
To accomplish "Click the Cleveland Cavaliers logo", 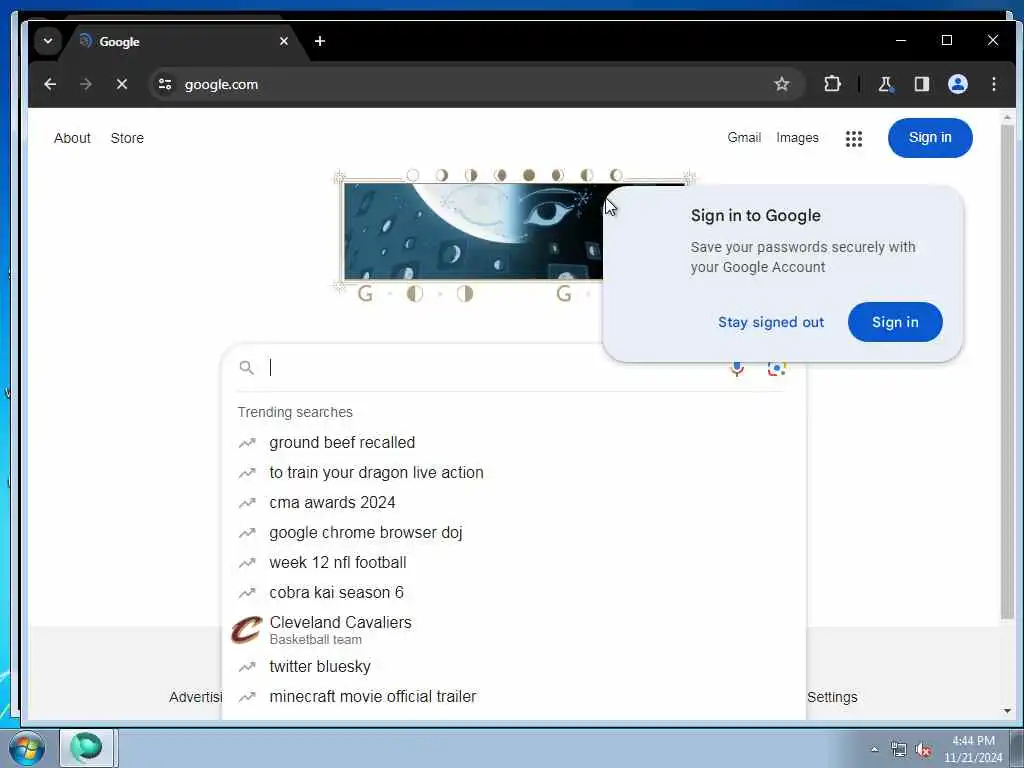I will [247, 630].
